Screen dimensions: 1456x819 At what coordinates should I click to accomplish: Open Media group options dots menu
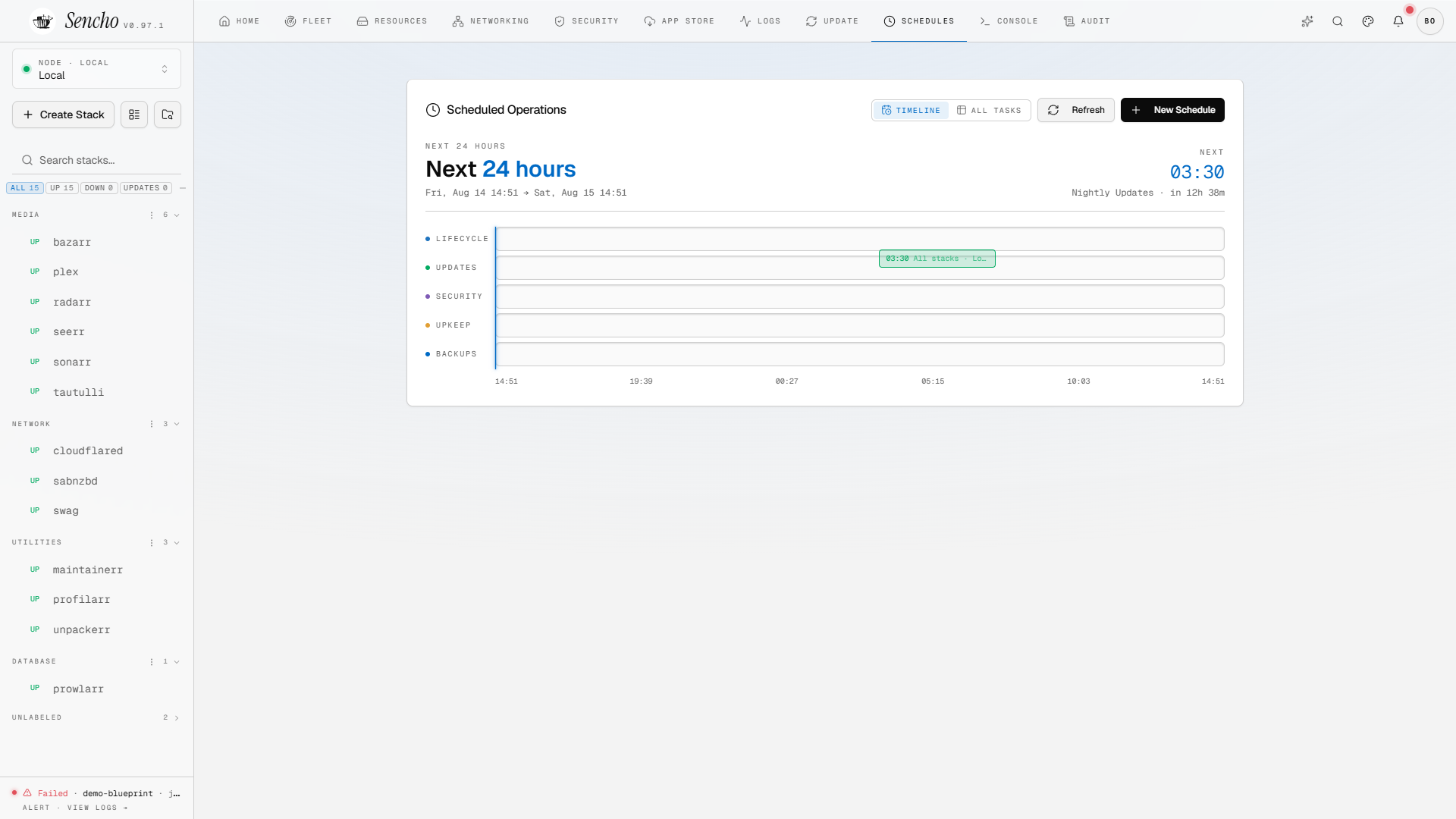coord(152,215)
